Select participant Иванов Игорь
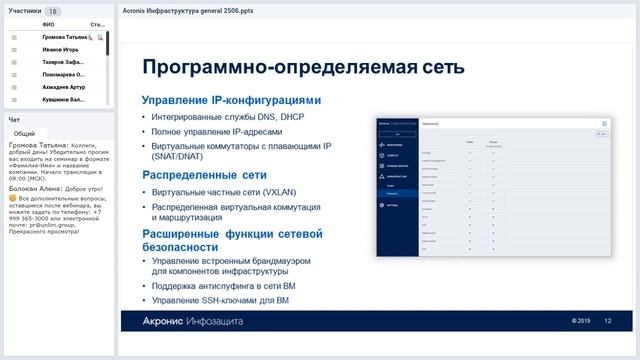The height and width of the screenshot is (360, 640). (x=60, y=50)
